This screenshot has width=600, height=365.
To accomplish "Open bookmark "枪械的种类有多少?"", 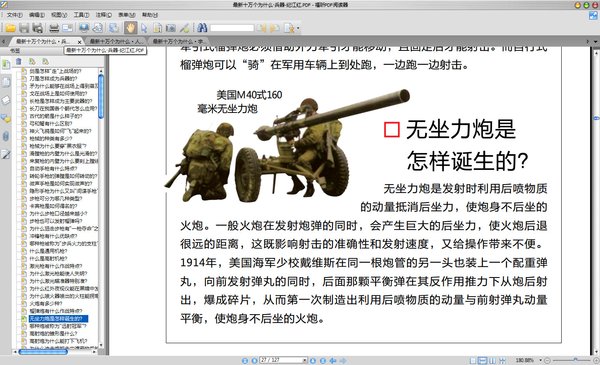I will [51, 139].
